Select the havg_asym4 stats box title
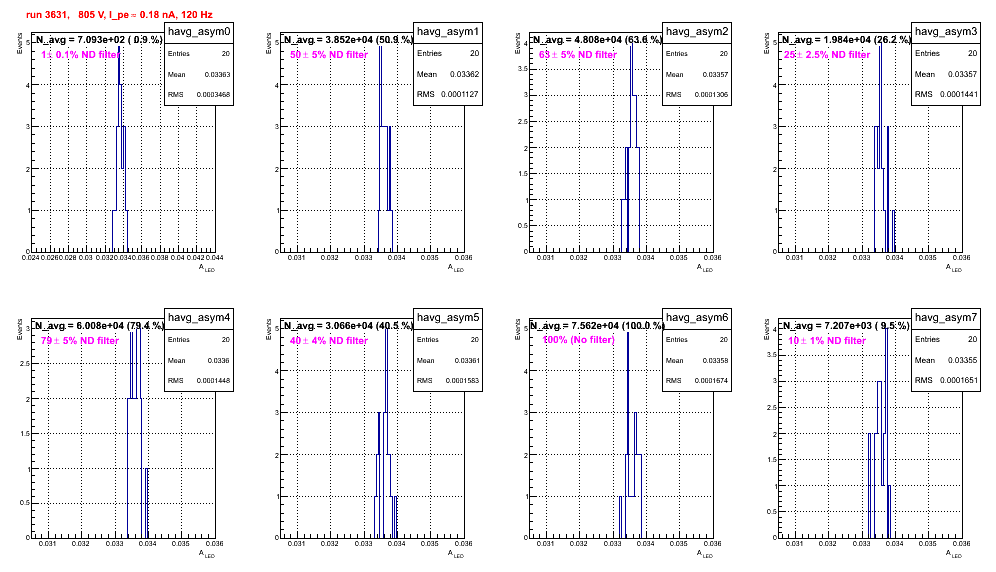This screenshot has height=572, width=996. [x=199, y=318]
